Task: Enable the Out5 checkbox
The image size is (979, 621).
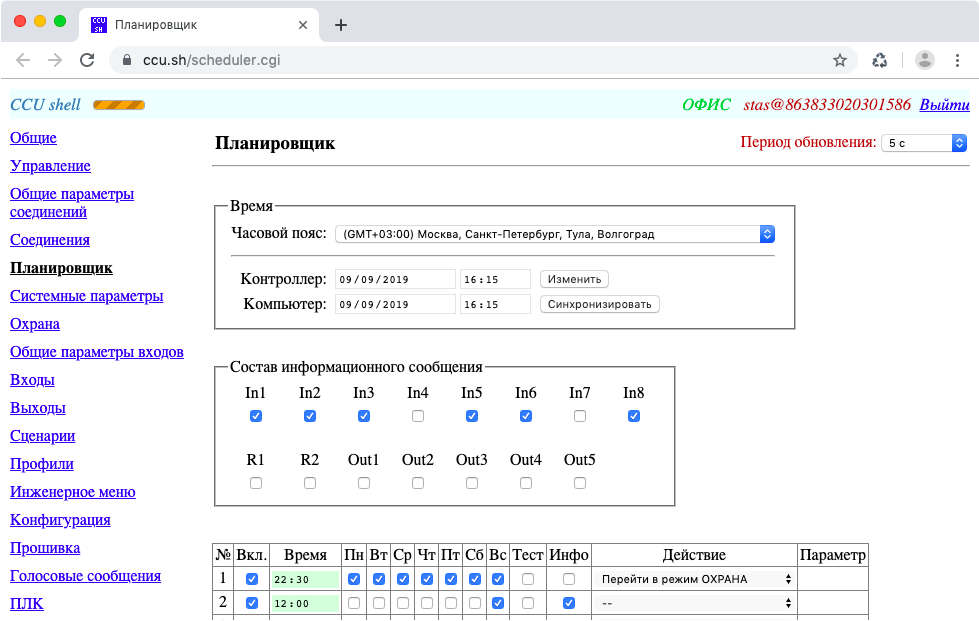Action: (579, 482)
